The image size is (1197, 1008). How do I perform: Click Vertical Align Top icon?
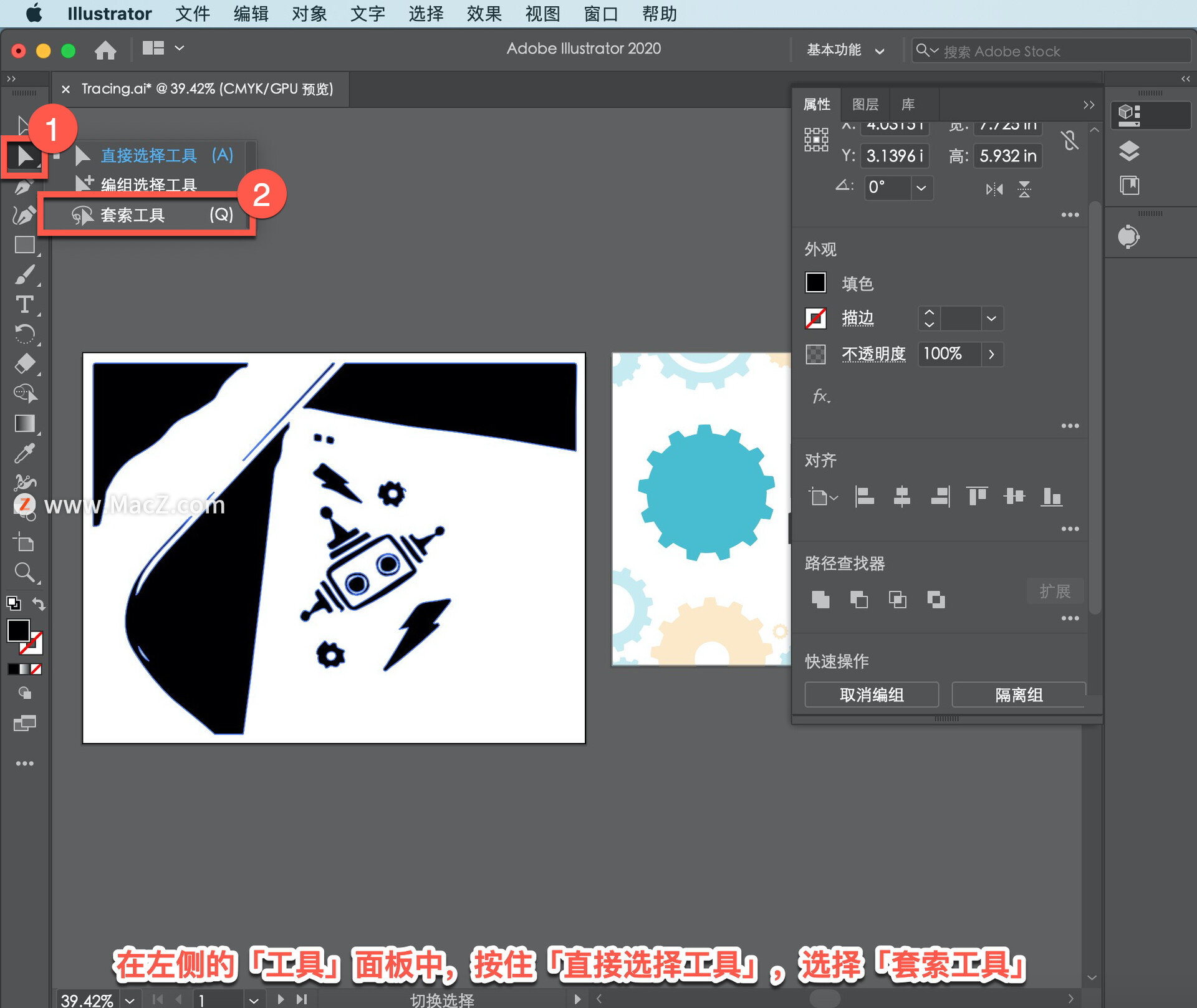(x=977, y=496)
